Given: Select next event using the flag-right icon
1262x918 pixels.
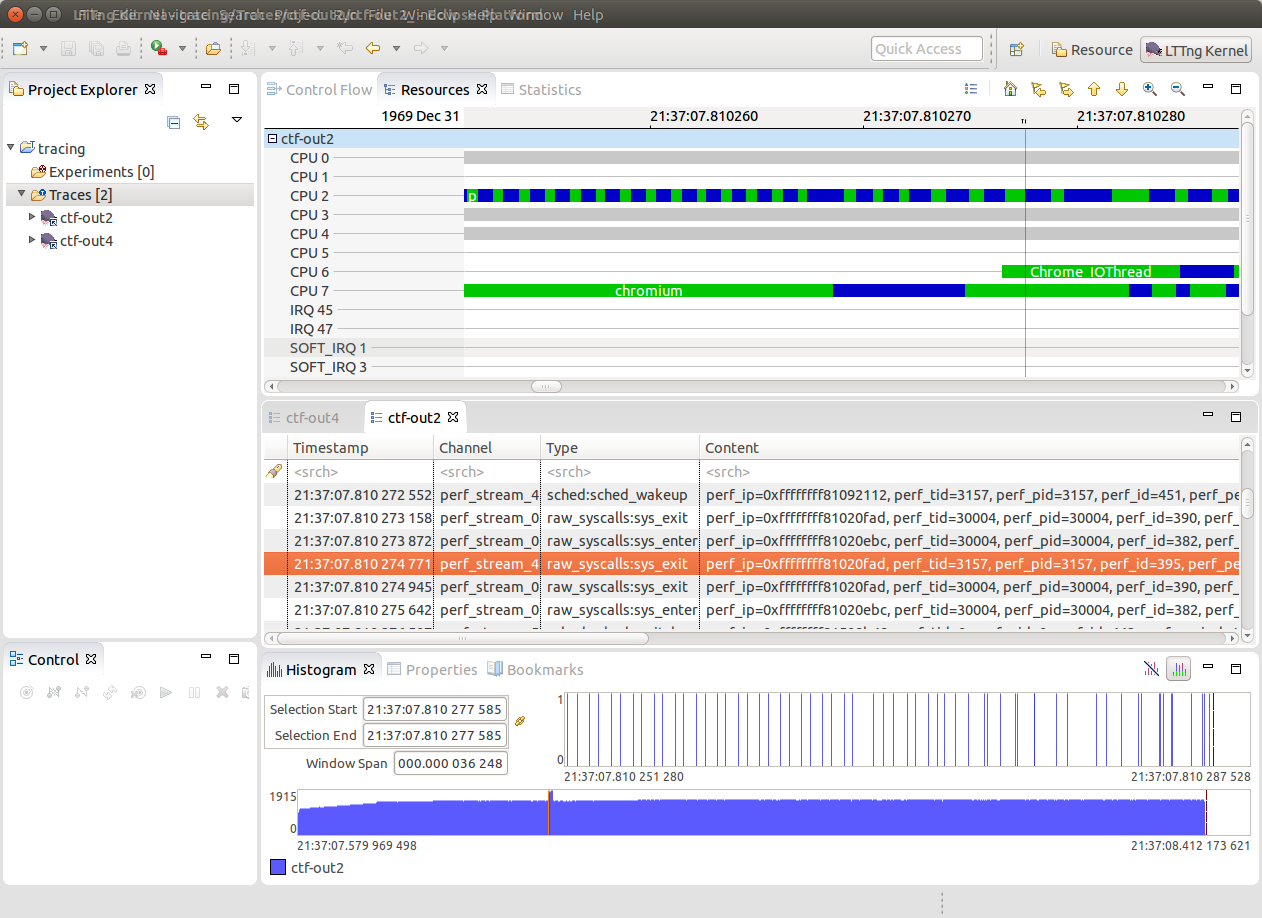Looking at the screenshot, I should (1066, 89).
